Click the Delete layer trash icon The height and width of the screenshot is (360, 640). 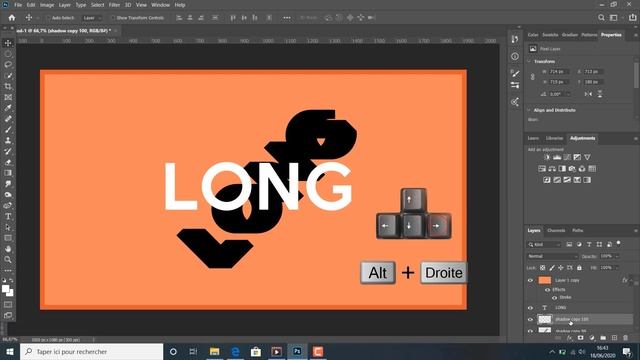(625, 338)
